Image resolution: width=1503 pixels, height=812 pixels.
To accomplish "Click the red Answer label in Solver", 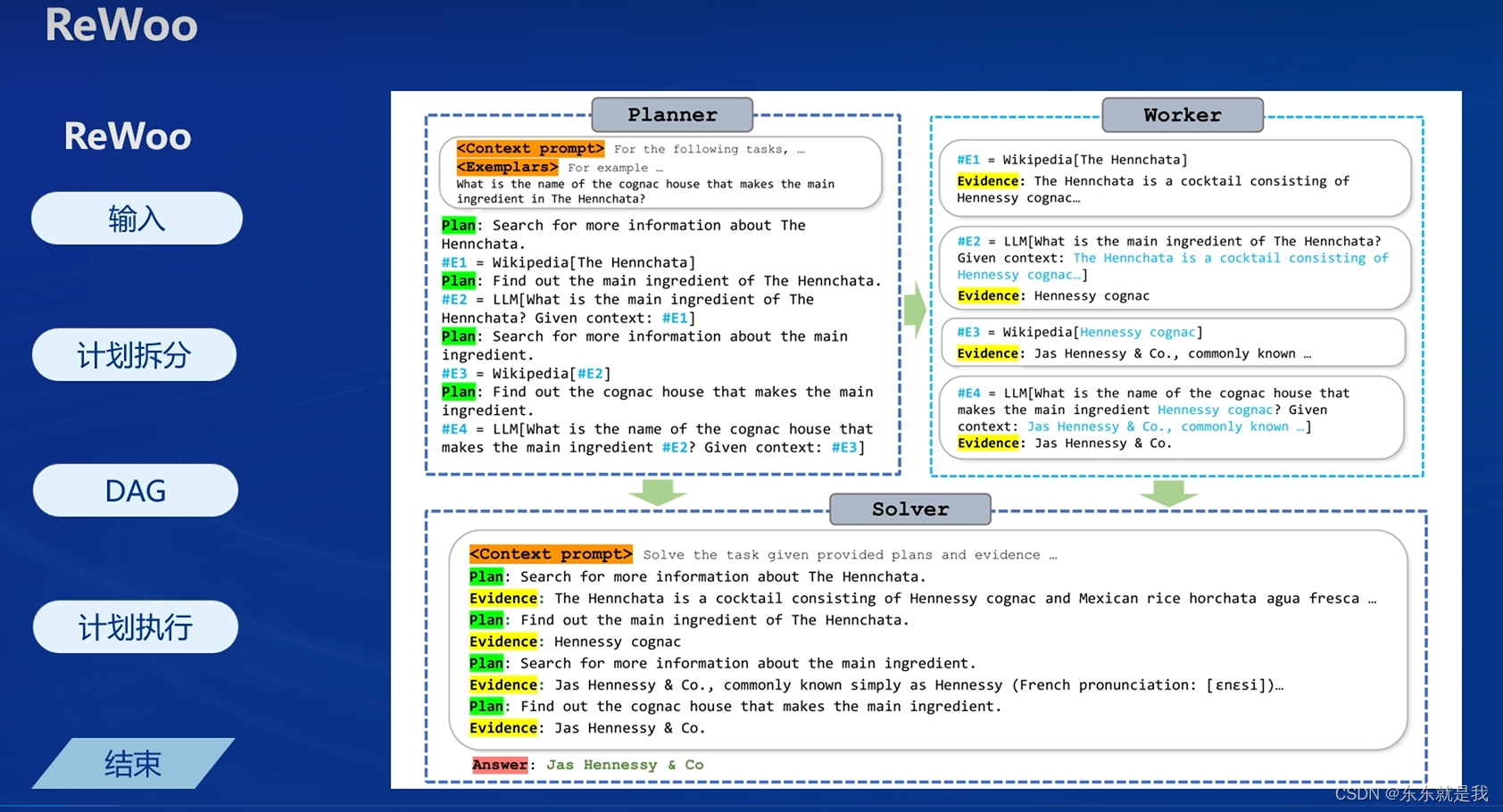I will [x=500, y=765].
